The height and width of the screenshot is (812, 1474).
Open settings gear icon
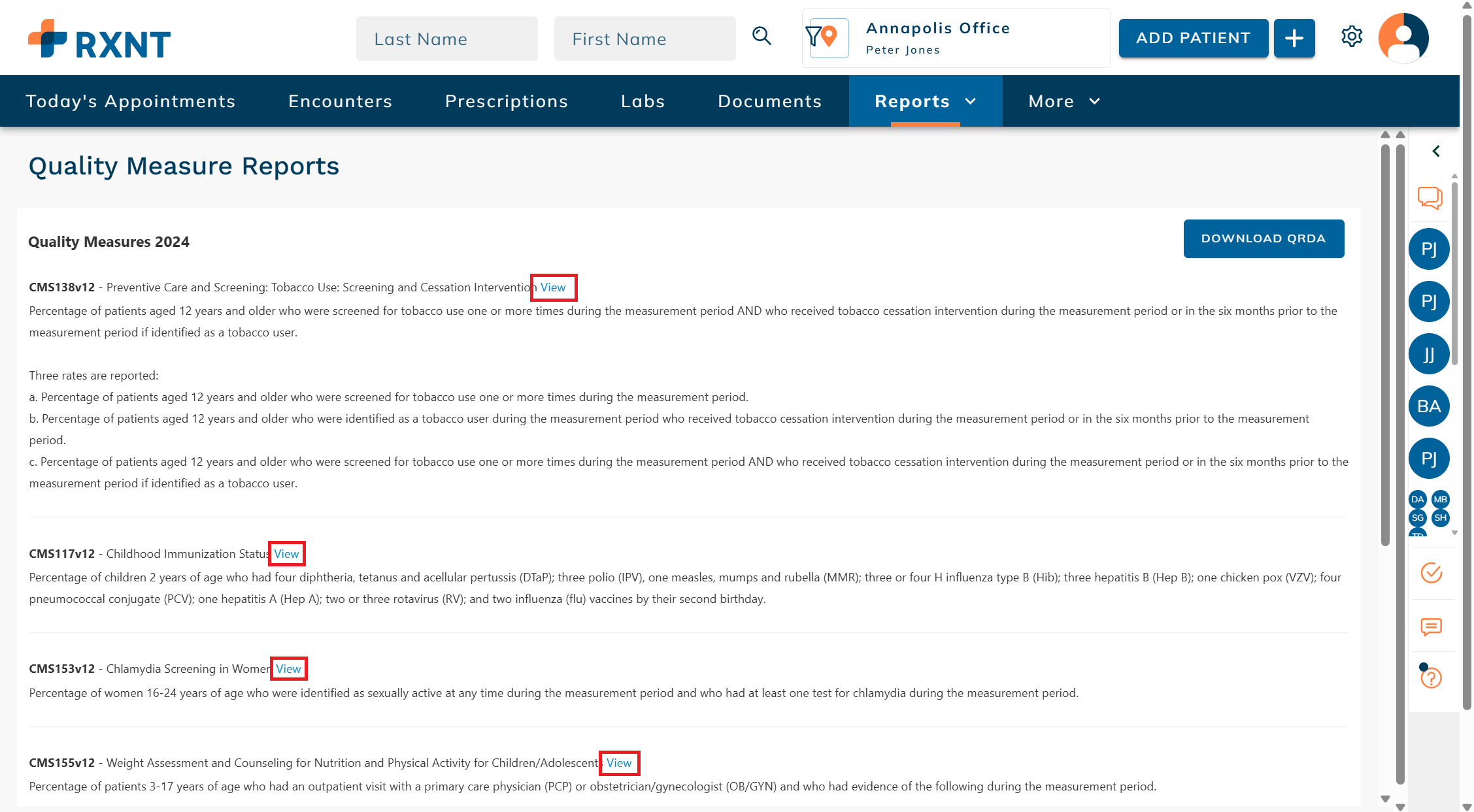coord(1351,37)
